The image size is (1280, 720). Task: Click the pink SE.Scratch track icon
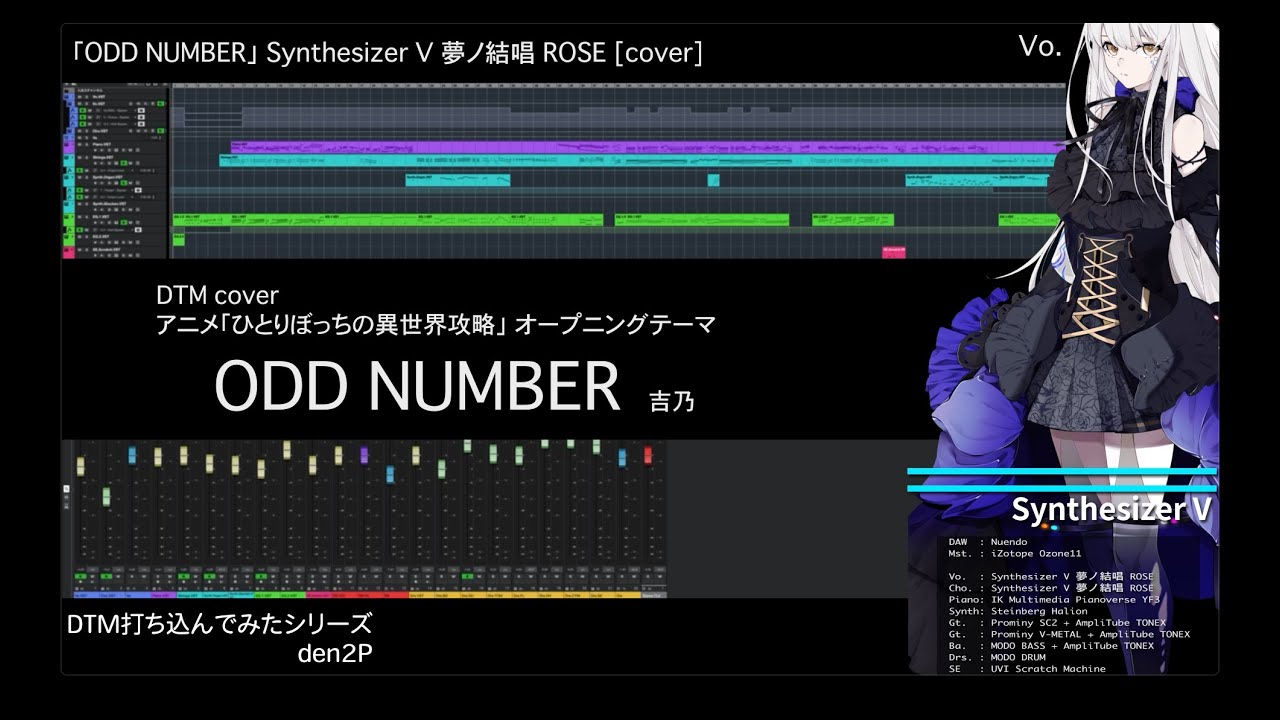69,250
